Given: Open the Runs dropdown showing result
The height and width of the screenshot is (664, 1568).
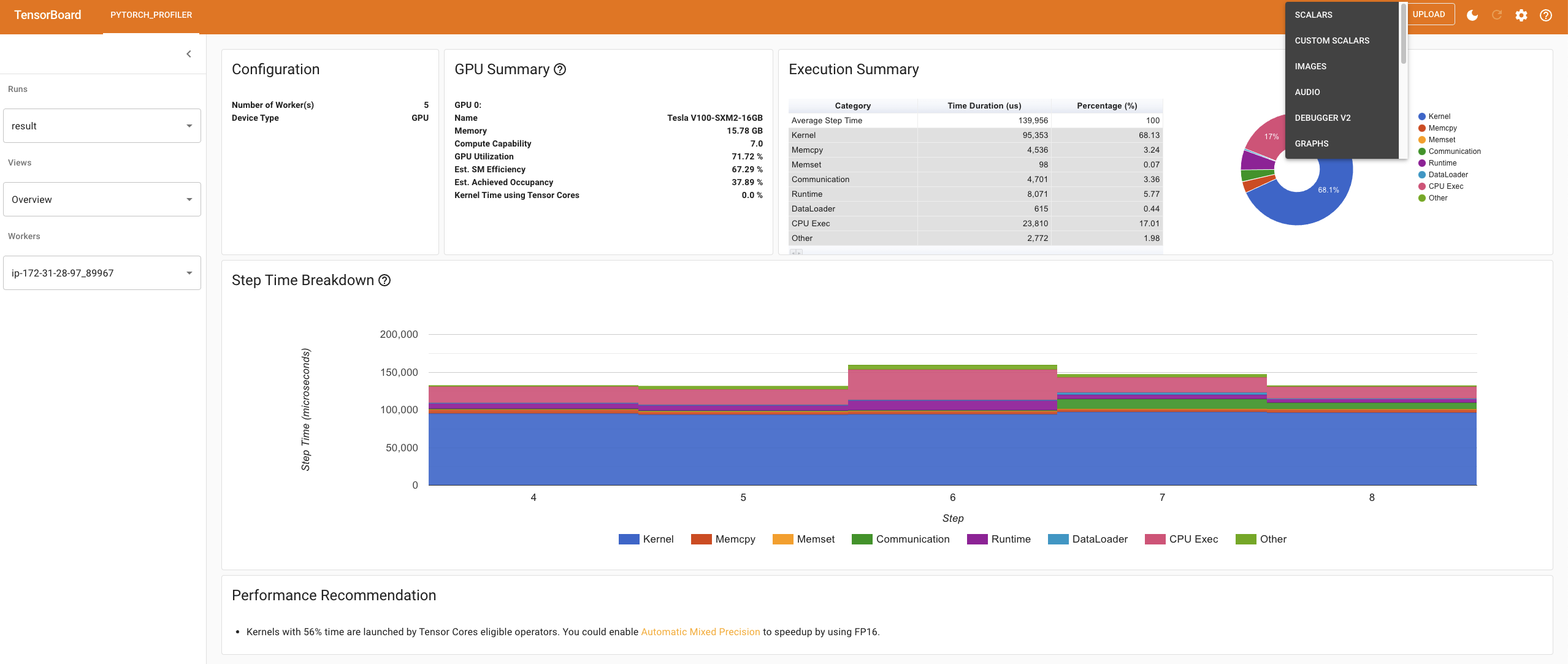Looking at the screenshot, I should tap(102, 125).
